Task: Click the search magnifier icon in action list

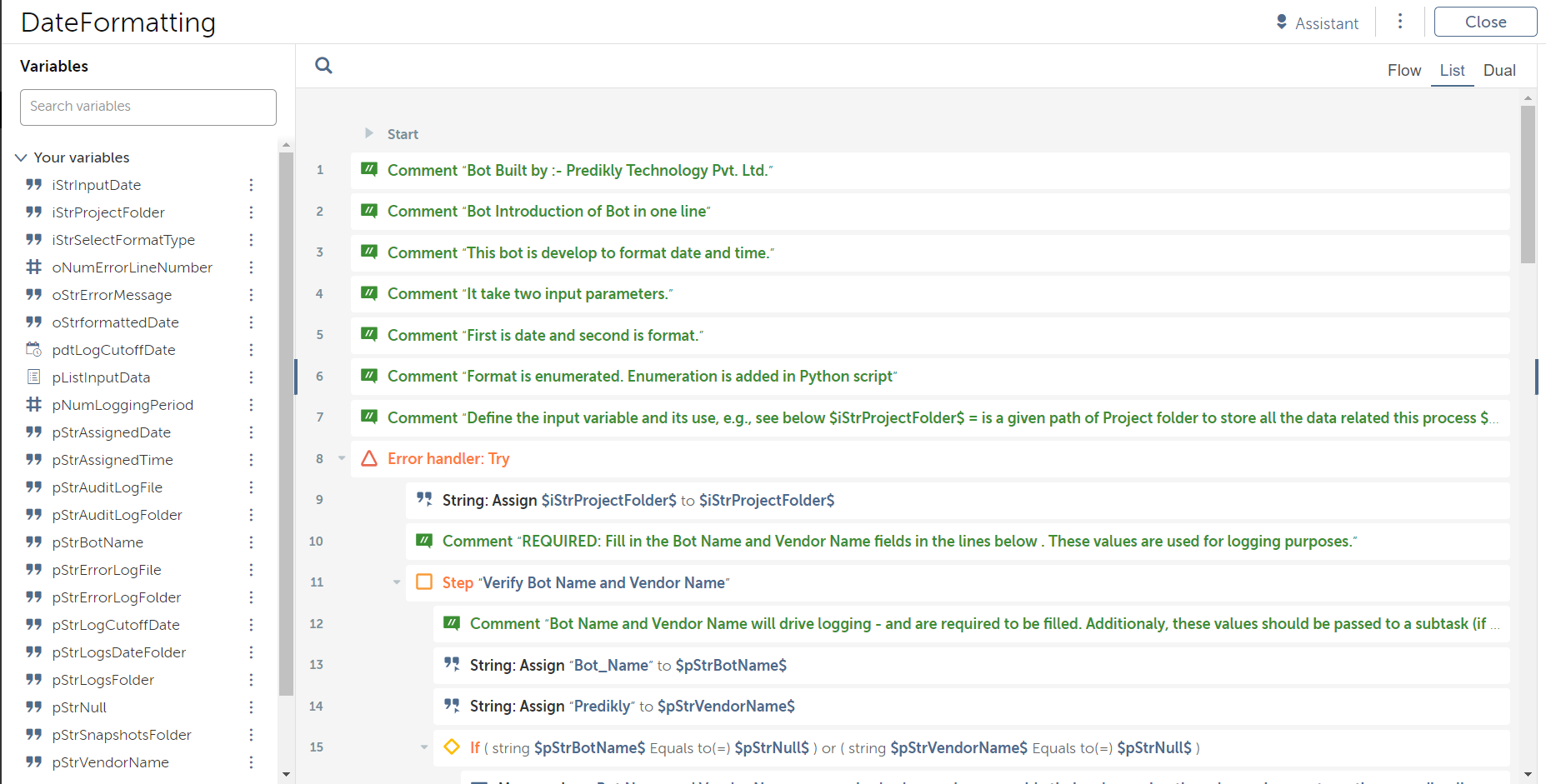Action: [x=323, y=66]
